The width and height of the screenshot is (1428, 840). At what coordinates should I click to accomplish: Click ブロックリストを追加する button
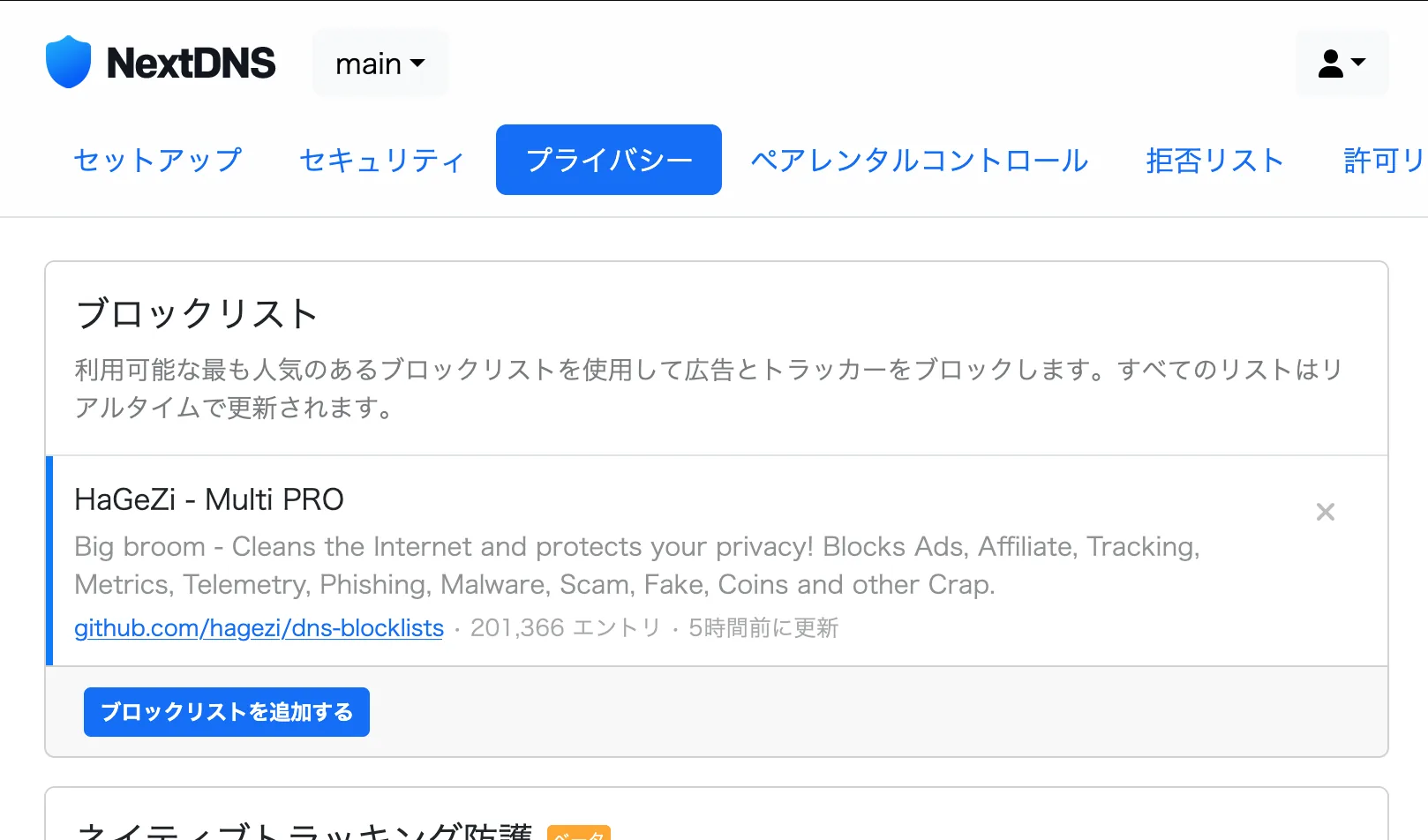[227, 712]
